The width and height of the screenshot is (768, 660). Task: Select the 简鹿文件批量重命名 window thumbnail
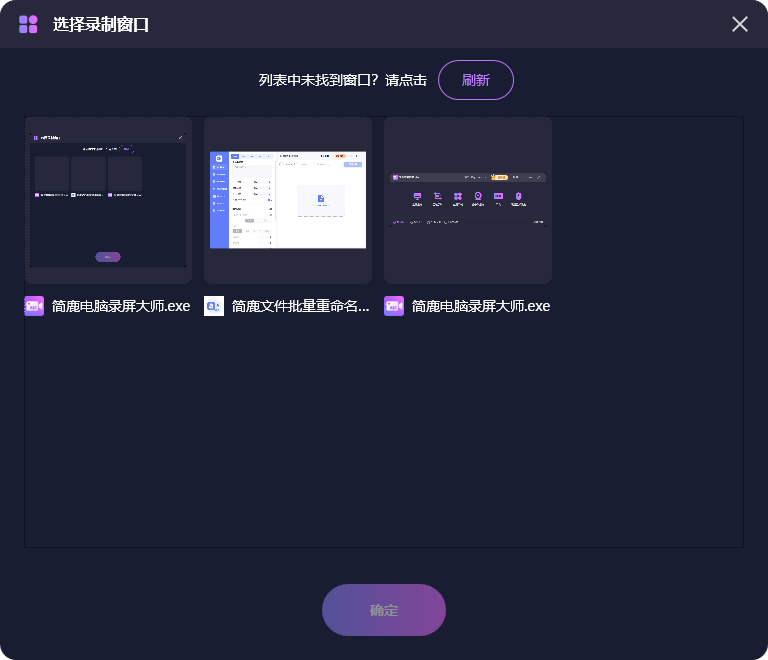coord(288,200)
